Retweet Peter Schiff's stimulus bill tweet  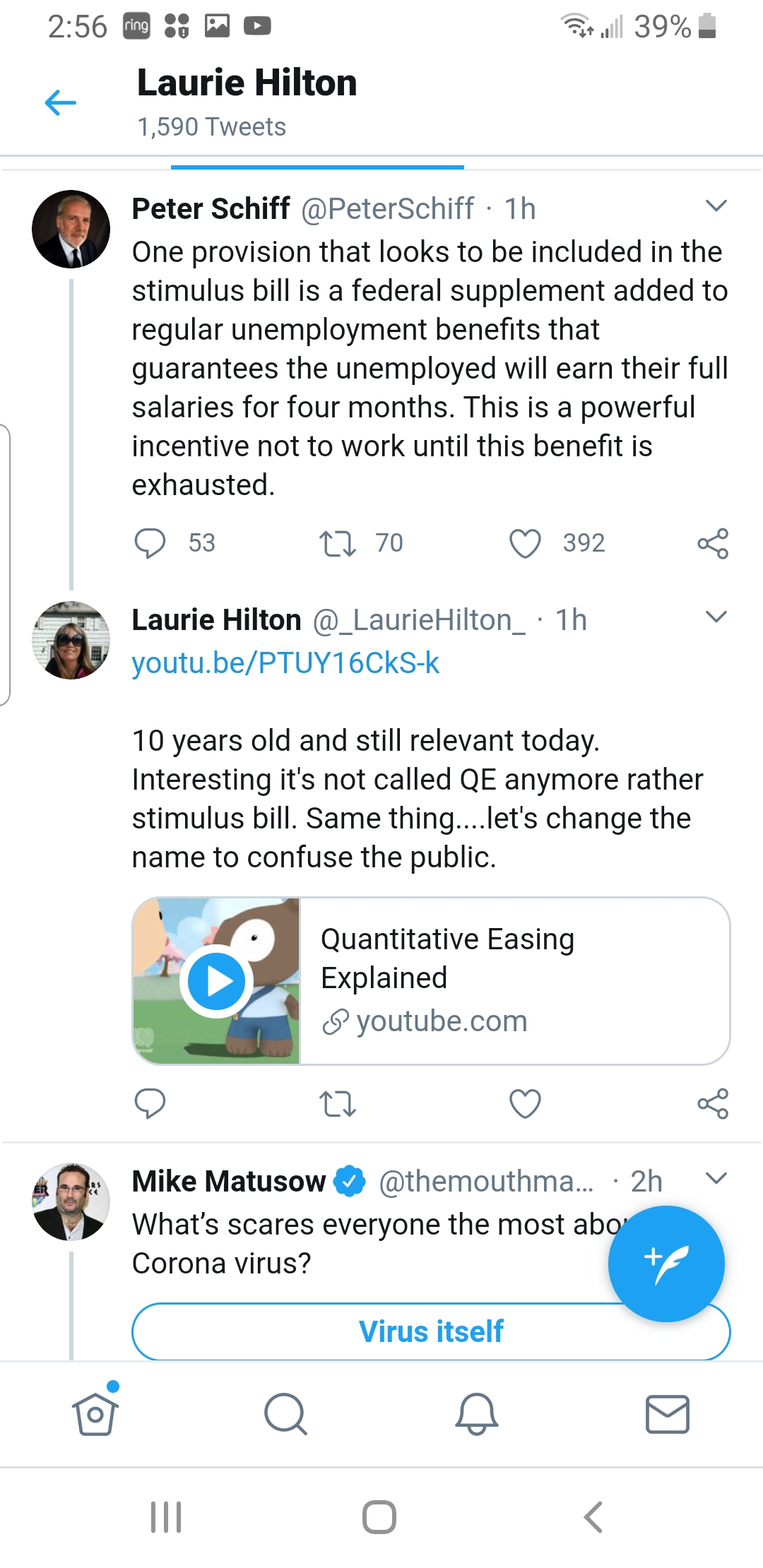coord(337,543)
